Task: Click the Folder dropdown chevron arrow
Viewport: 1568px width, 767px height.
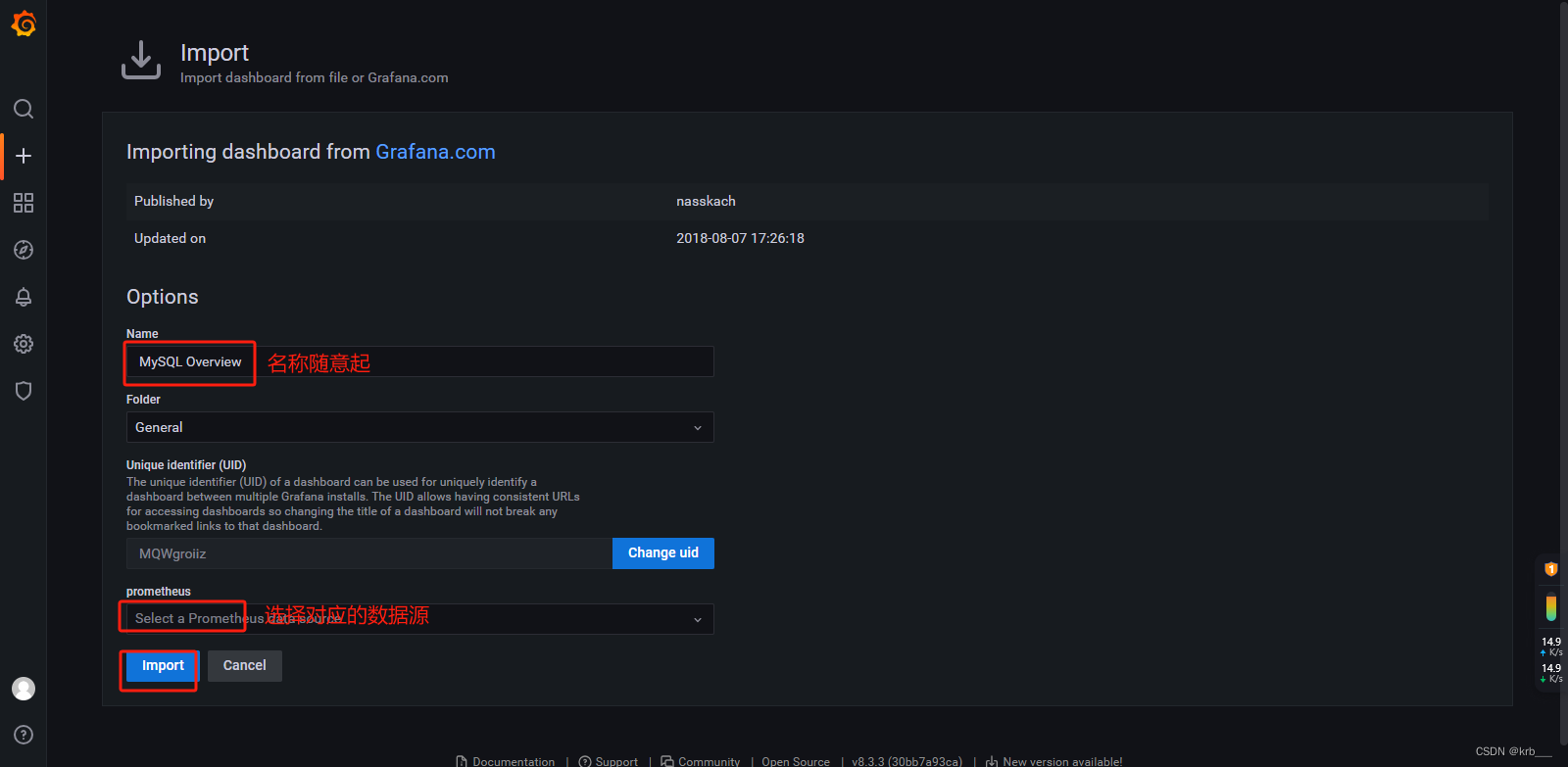Action: click(698, 428)
